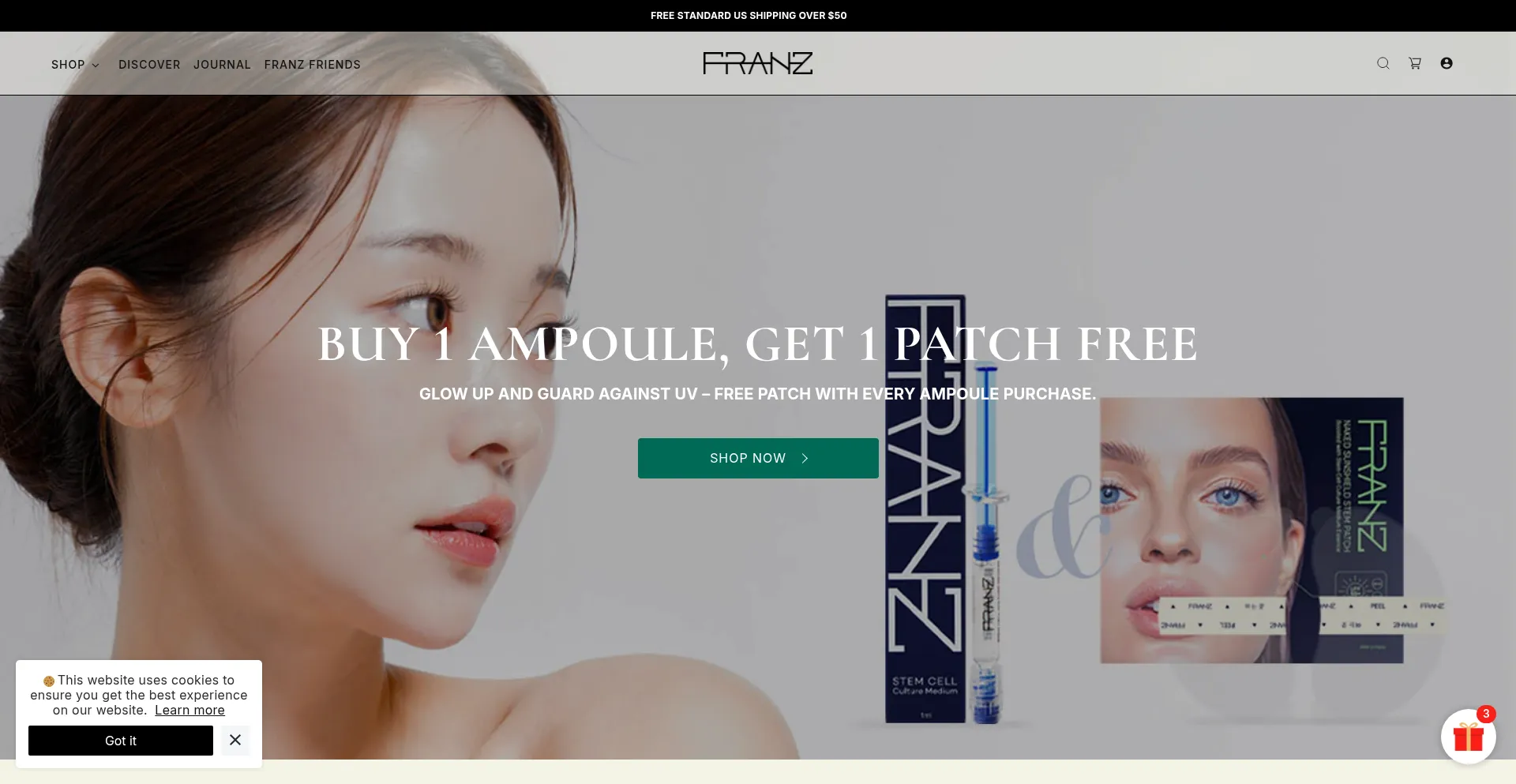Click the arrow inside SHOP NOW button
This screenshot has width=1516, height=784.
(805, 458)
